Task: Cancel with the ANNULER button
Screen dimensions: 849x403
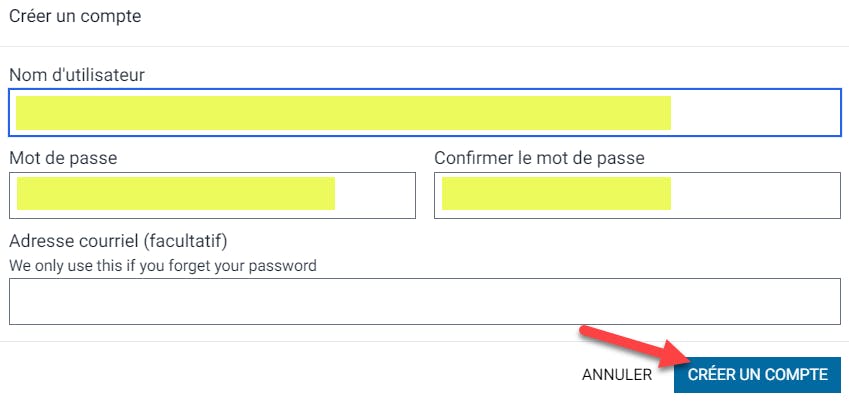Action: click(x=616, y=375)
